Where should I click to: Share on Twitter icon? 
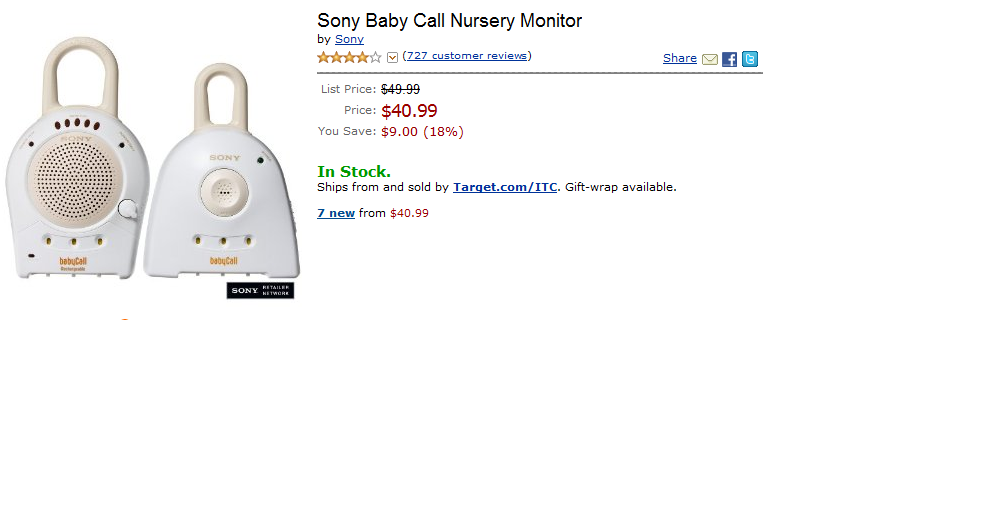point(750,59)
